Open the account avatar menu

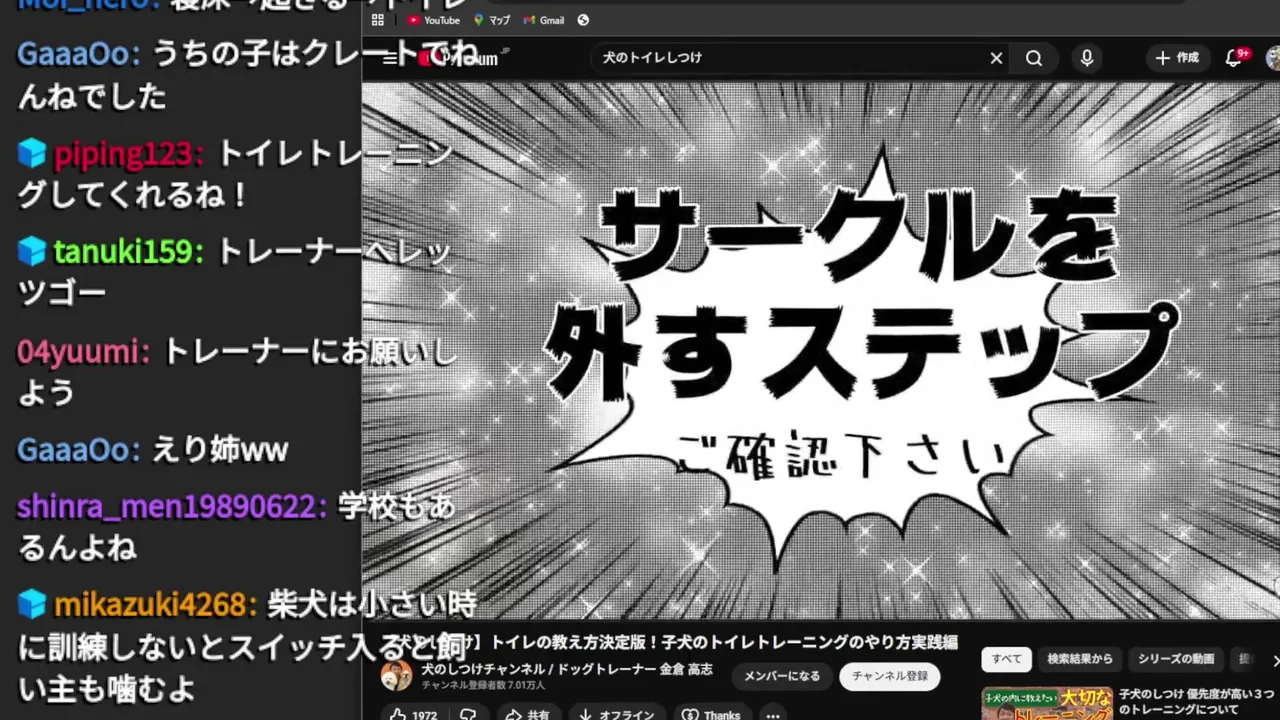click(x=1272, y=58)
